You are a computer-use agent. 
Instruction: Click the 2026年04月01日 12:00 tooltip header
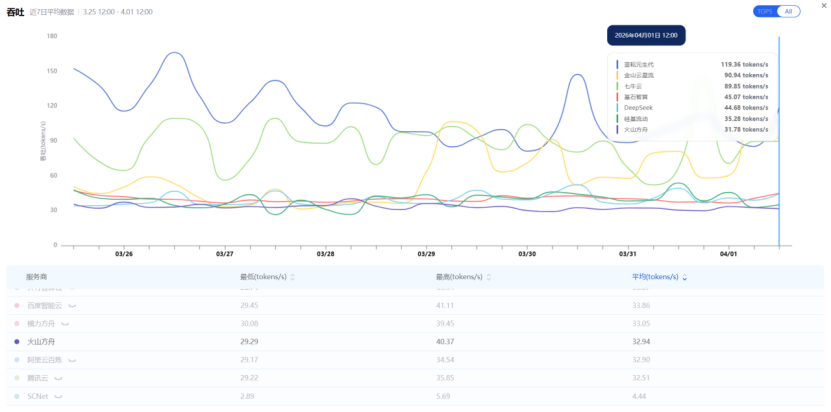(646, 36)
